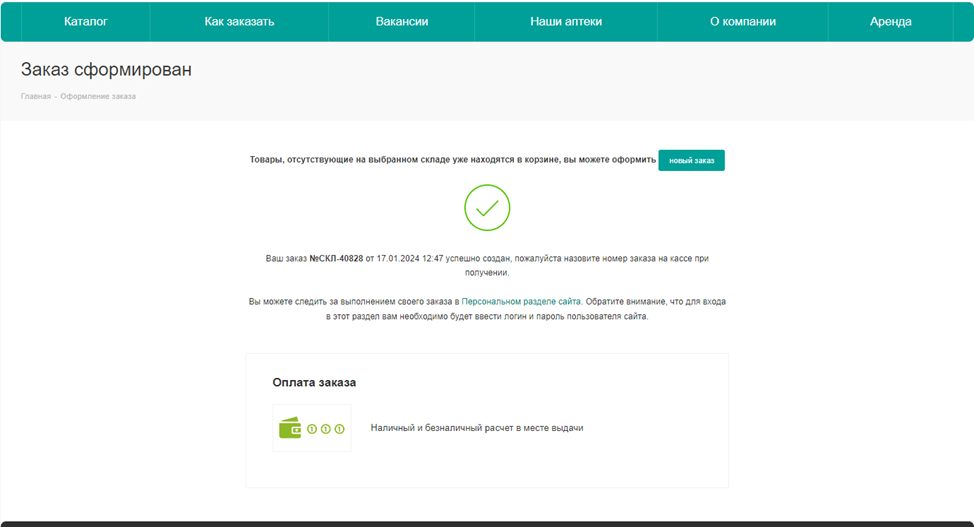The image size is (974, 527).
Task: Click the Оформление заказа breadcrumb
Action: 98,96
